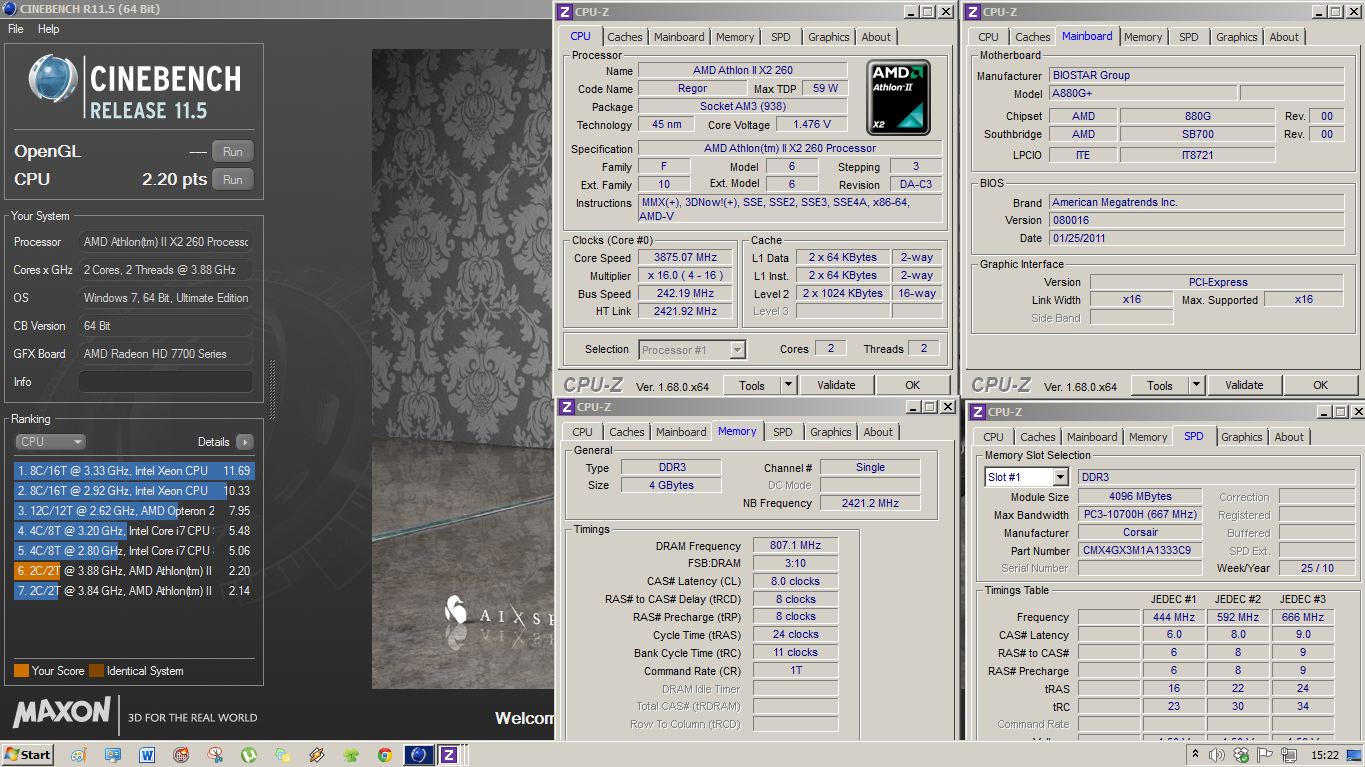
Task: Open the stacked windows taskbar icon
Action: [282, 755]
